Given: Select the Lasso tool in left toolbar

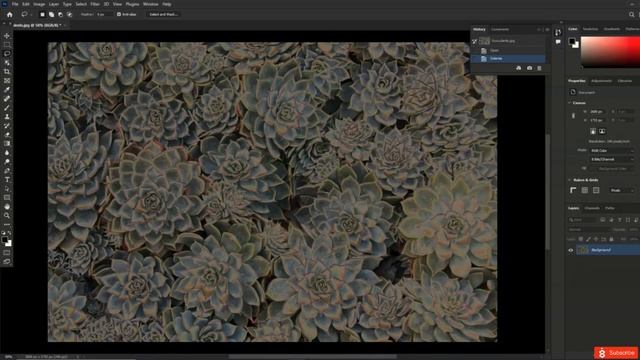Looking at the screenshot, I should 7,54.
